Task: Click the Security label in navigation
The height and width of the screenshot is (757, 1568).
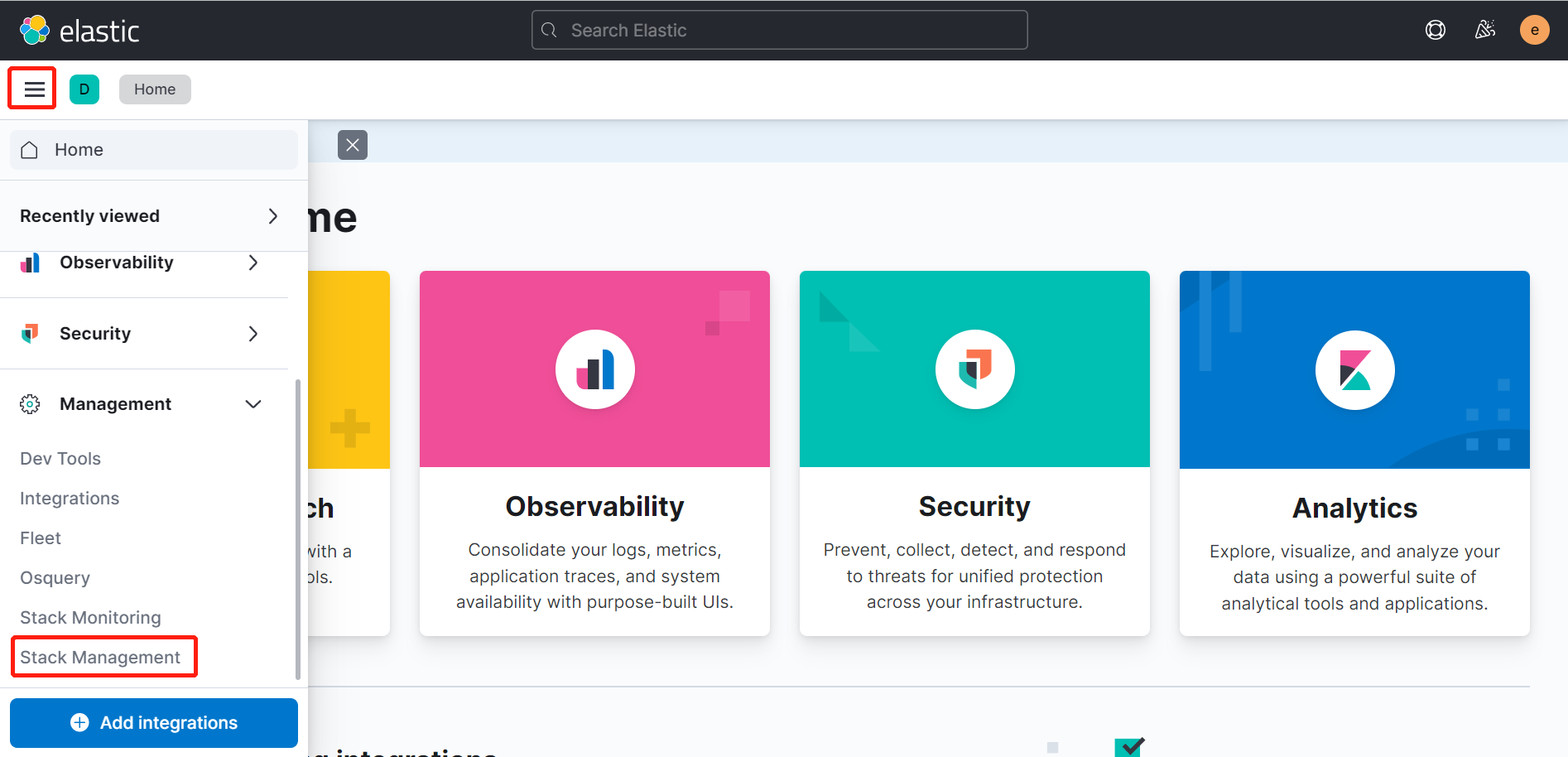Action: 95,334
